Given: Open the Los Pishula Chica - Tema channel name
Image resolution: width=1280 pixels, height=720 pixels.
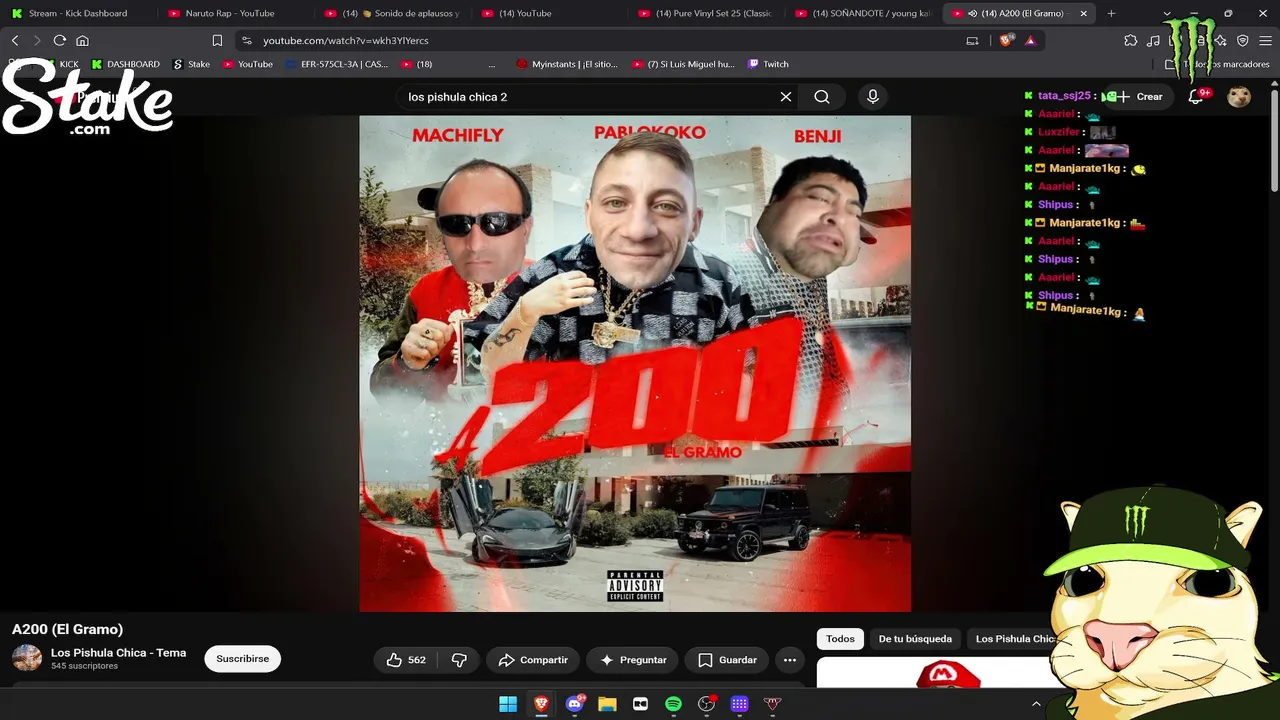Looking at the screenshot, I should (118, 653).
